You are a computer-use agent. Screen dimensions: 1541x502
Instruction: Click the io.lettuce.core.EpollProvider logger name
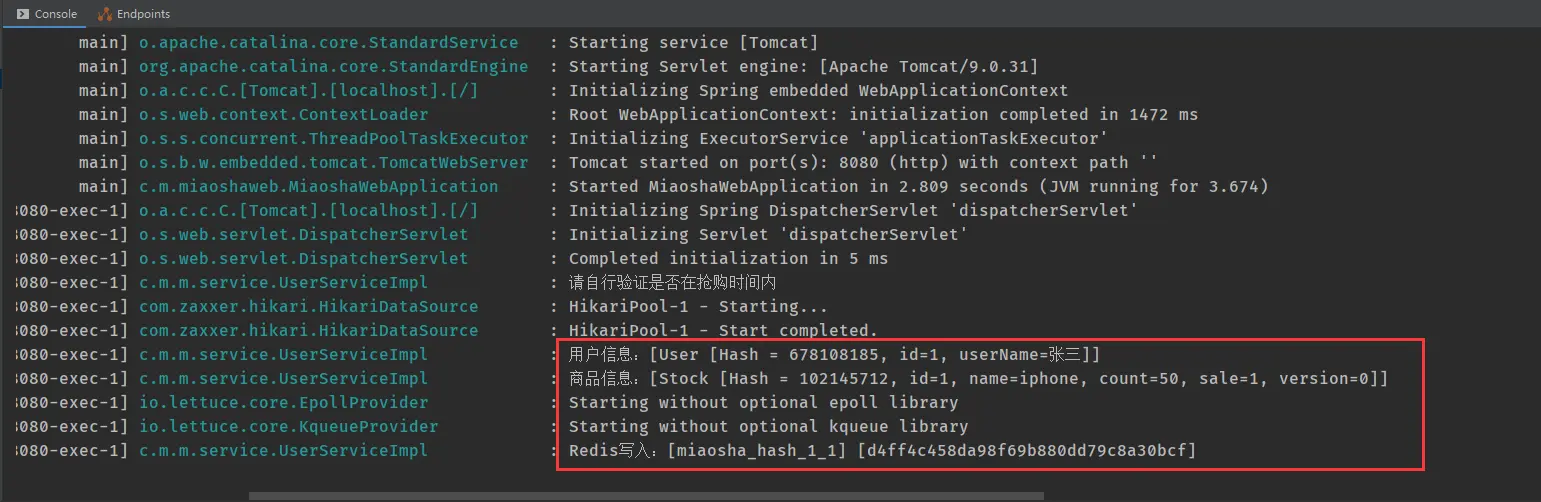click(x=283, y=402)
